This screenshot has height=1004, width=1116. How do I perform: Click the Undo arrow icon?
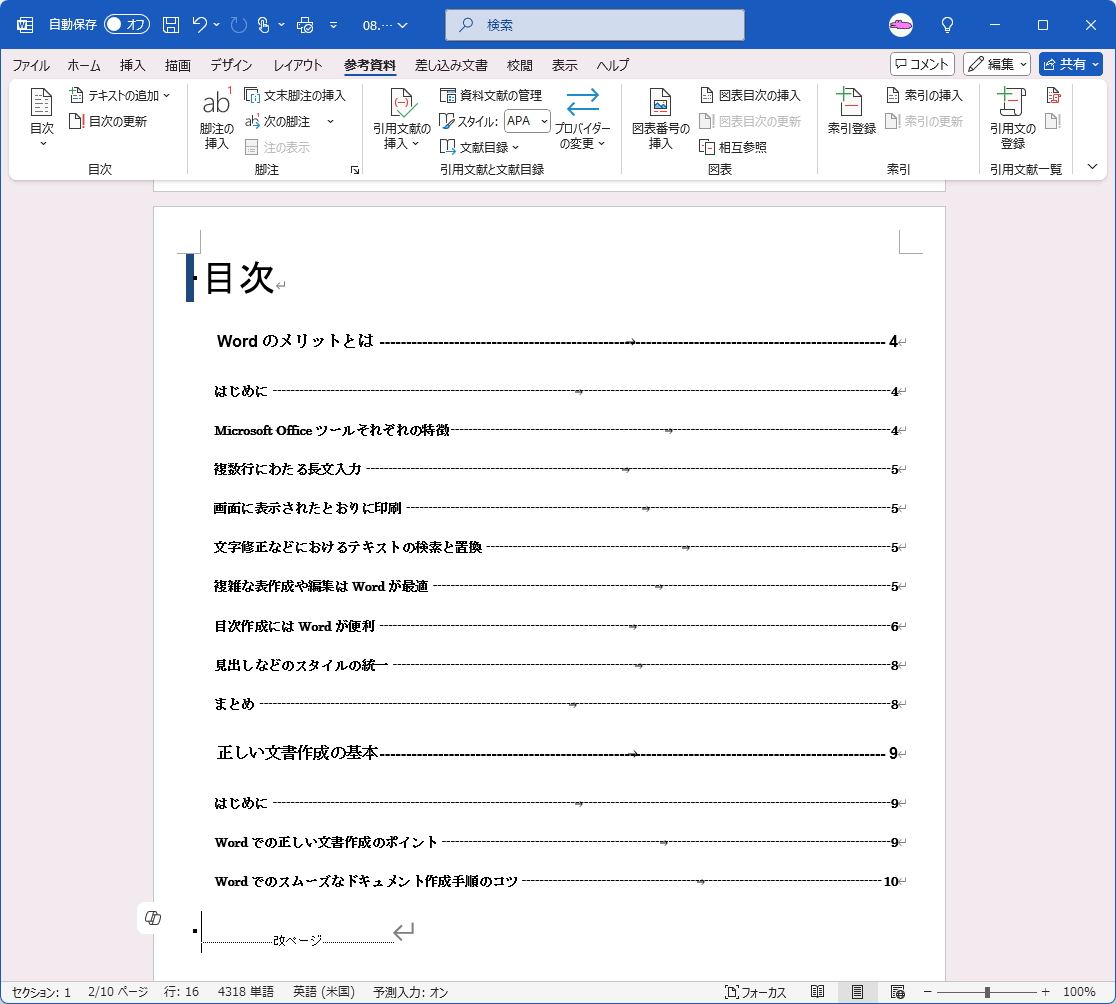pyautogui.click(x=199, y=25)
